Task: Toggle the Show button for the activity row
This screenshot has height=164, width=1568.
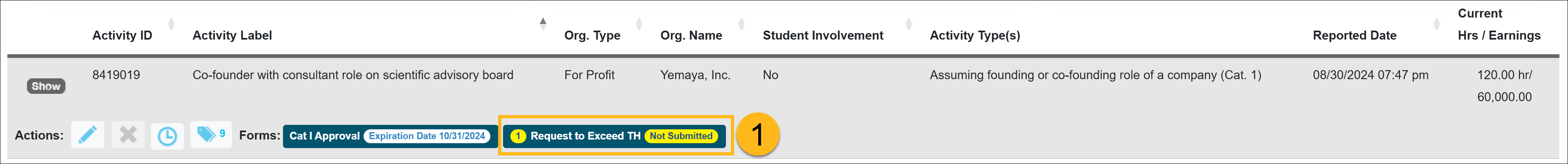Action: point(46,86)
